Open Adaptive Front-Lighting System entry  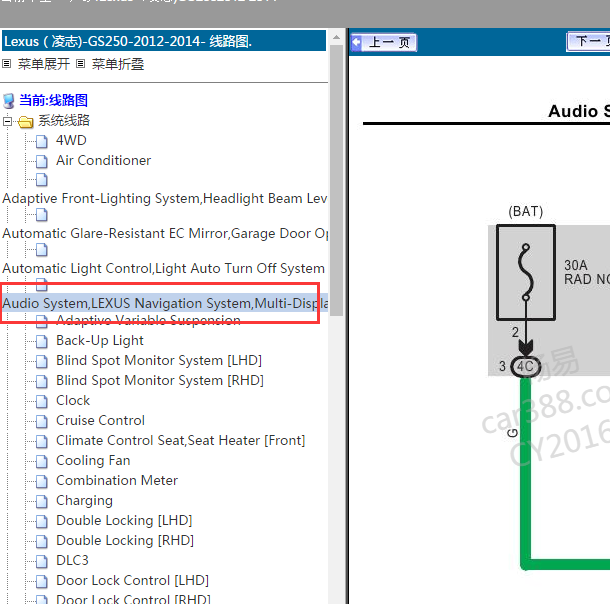pyautogui.click(x=165, y=198)
